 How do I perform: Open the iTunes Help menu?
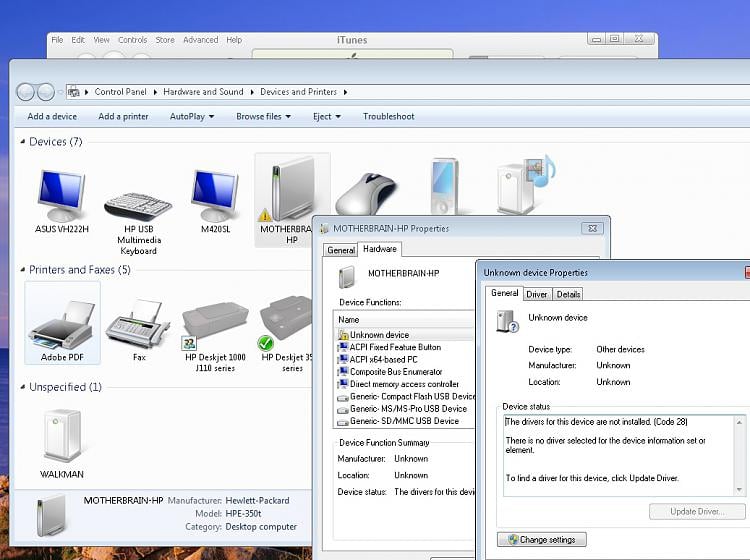pyautogui.click(x=234, y=40)
